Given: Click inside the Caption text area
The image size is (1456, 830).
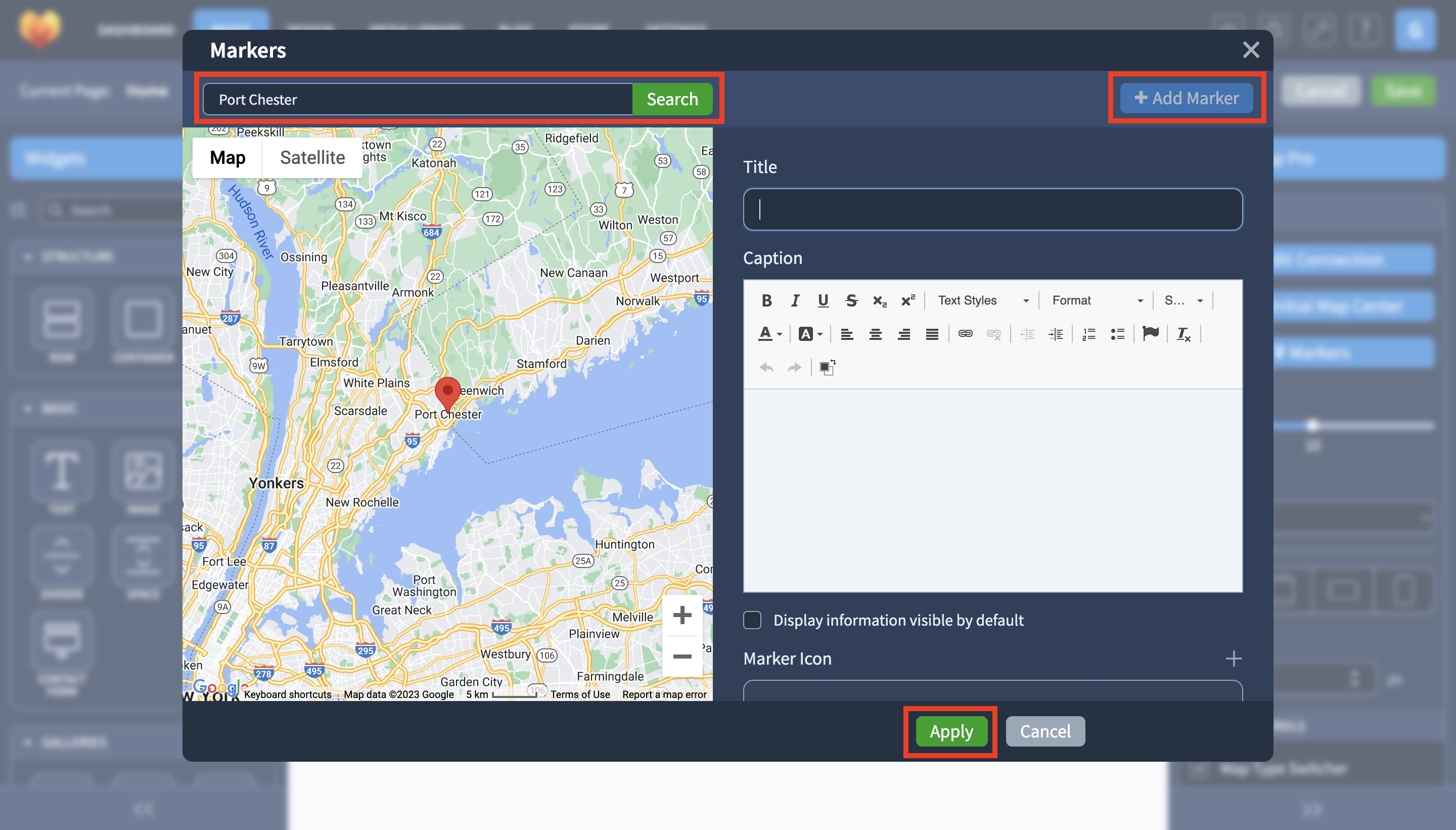Looking at the screenshot, I should coord(992,491).
